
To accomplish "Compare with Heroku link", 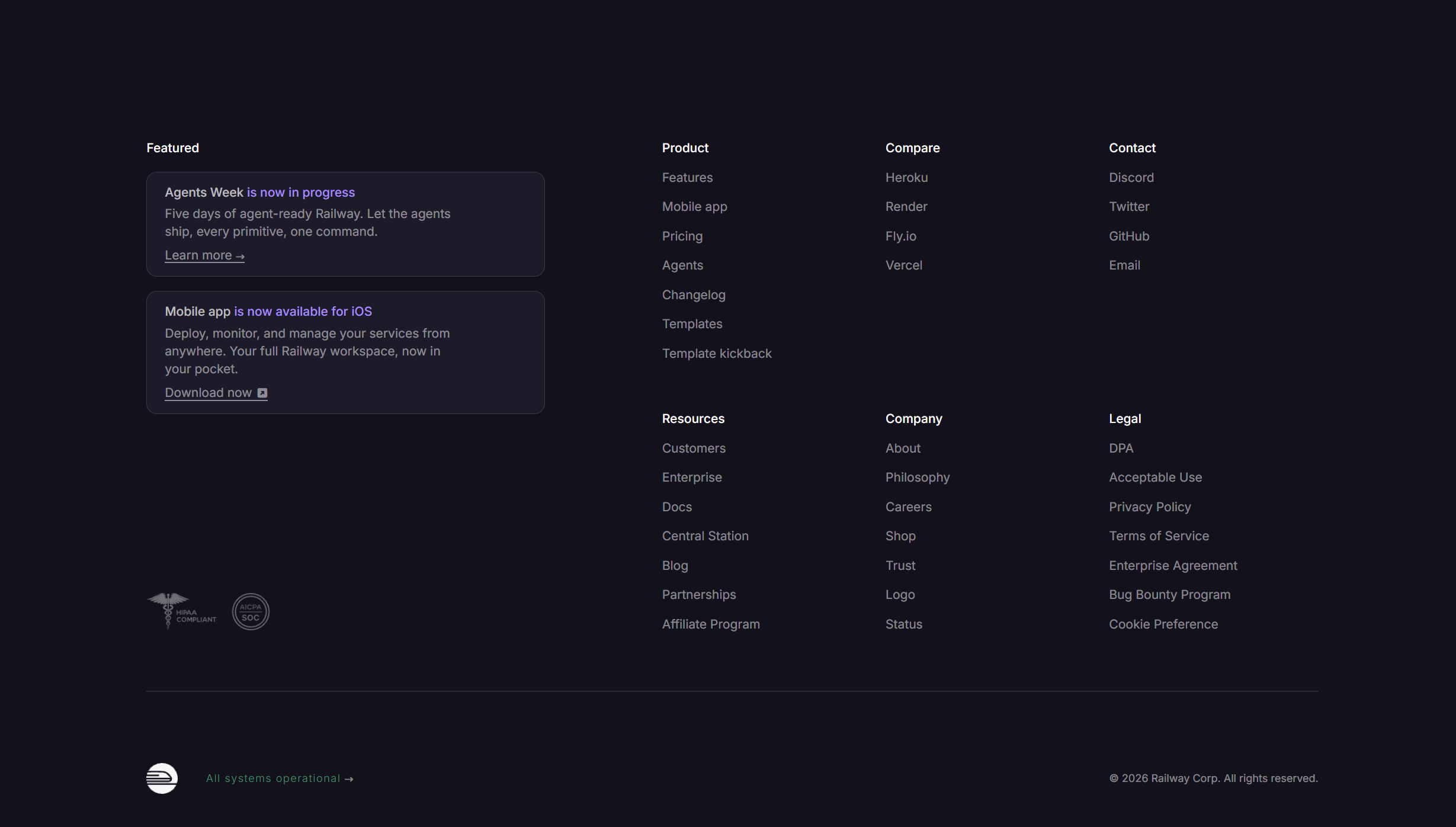I will [906, 178].
